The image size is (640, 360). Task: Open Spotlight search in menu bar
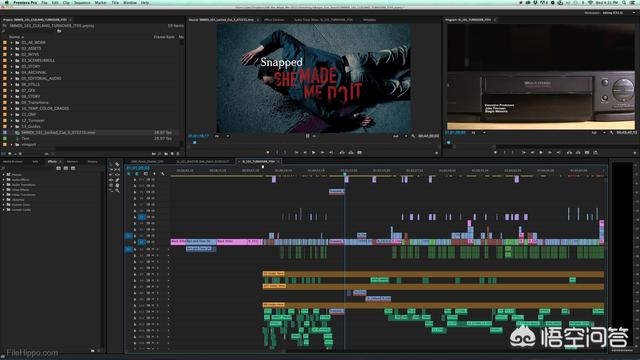[x=624, y=2]
